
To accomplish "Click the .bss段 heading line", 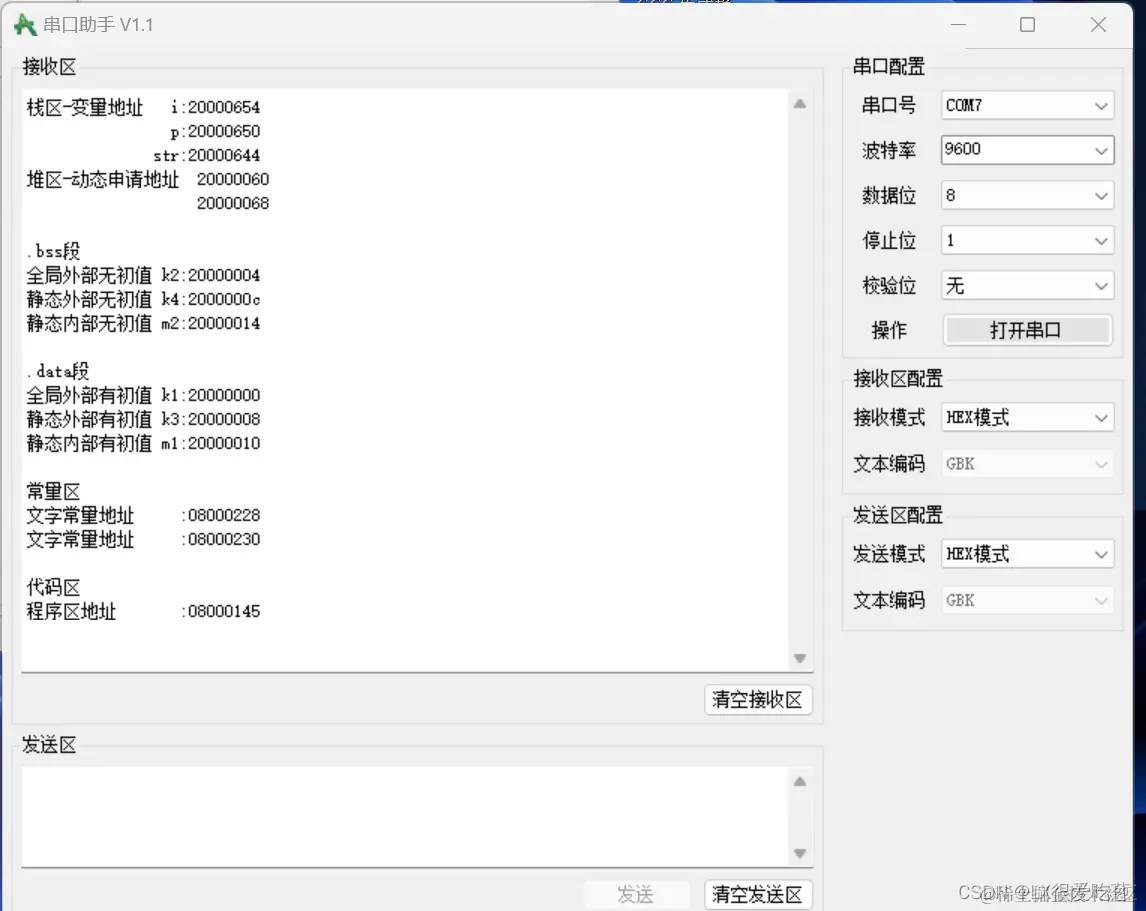I will coord(53,252).
